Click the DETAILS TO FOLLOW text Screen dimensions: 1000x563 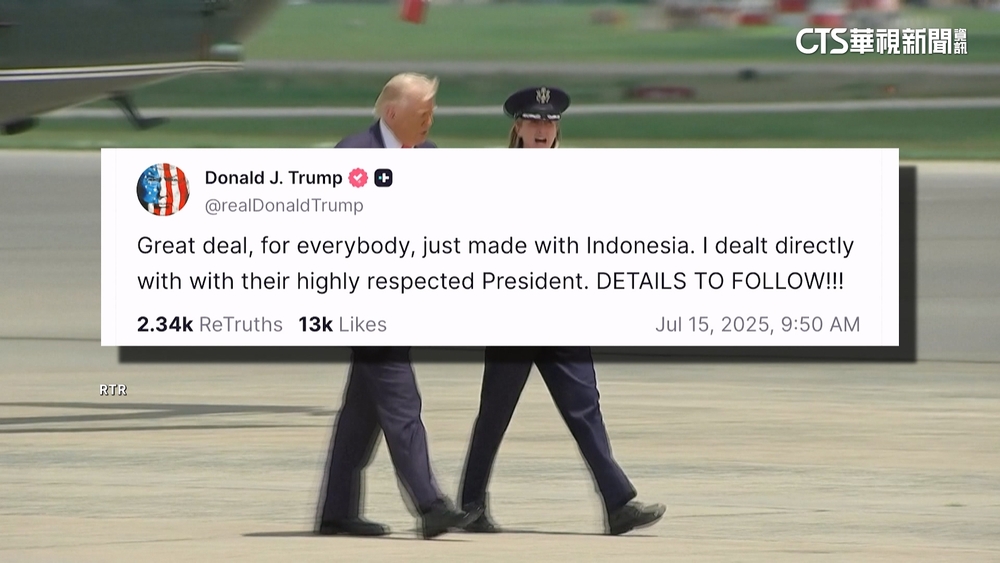(719, 281)
